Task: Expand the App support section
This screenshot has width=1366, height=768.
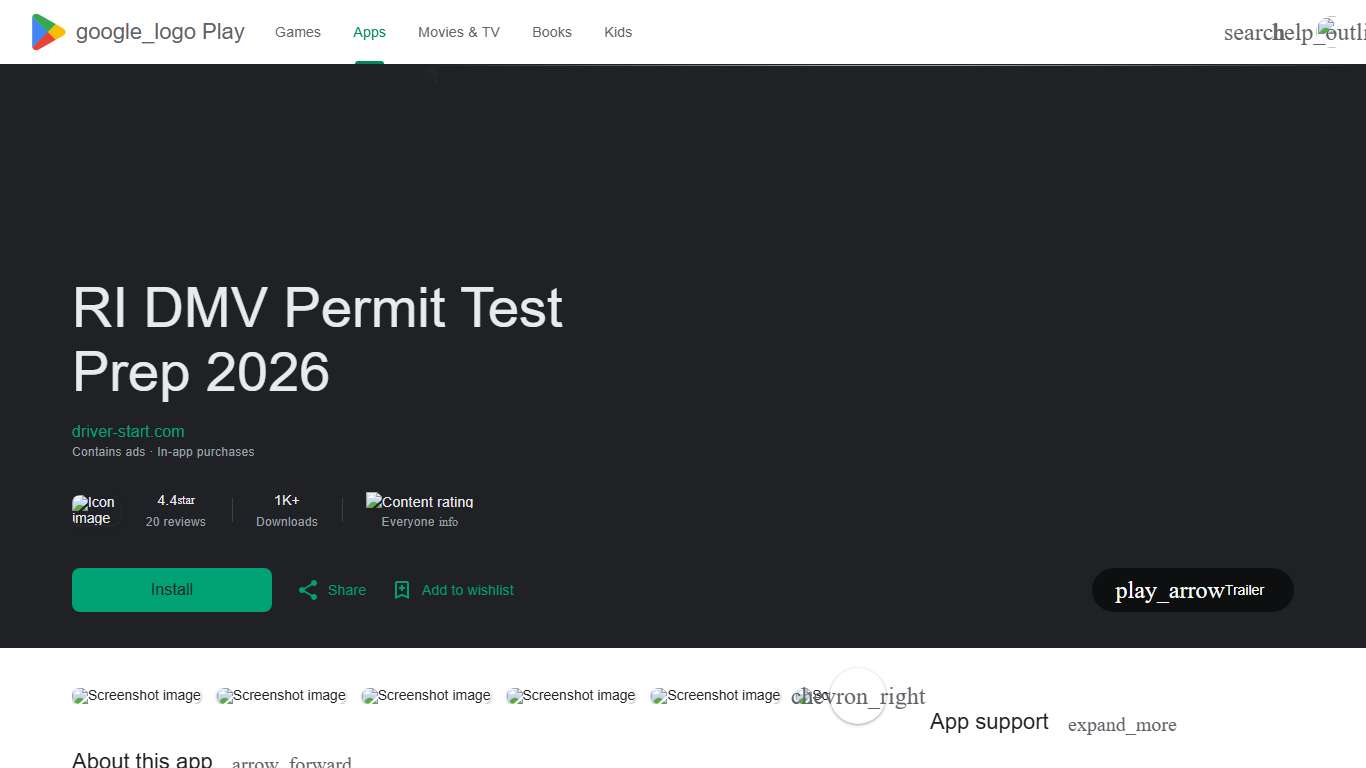Action: [x=1122, y=725]
